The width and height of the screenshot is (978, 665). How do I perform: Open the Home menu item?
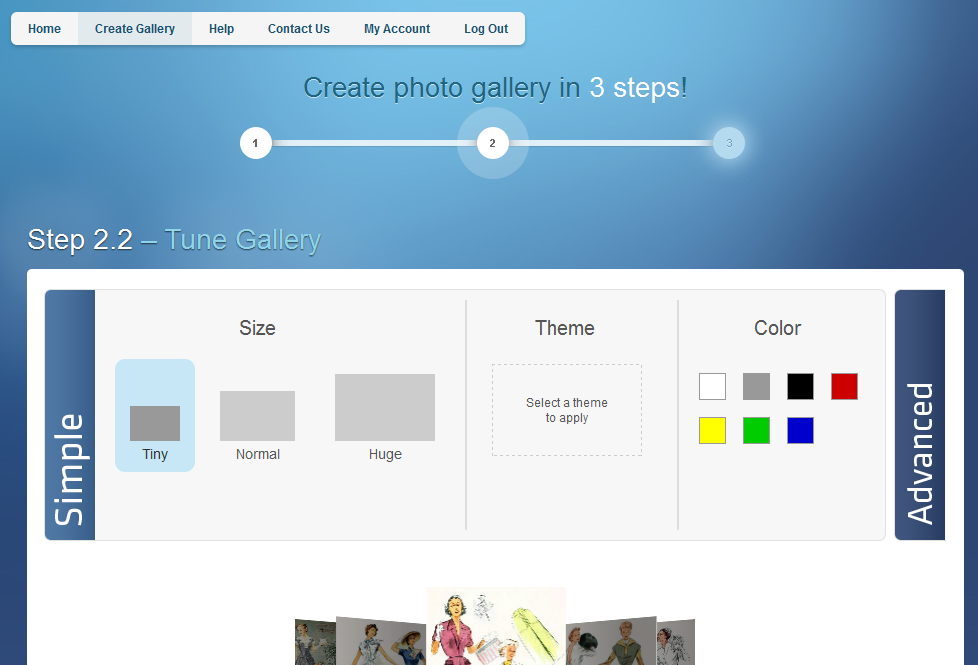[x=44, y=29]
